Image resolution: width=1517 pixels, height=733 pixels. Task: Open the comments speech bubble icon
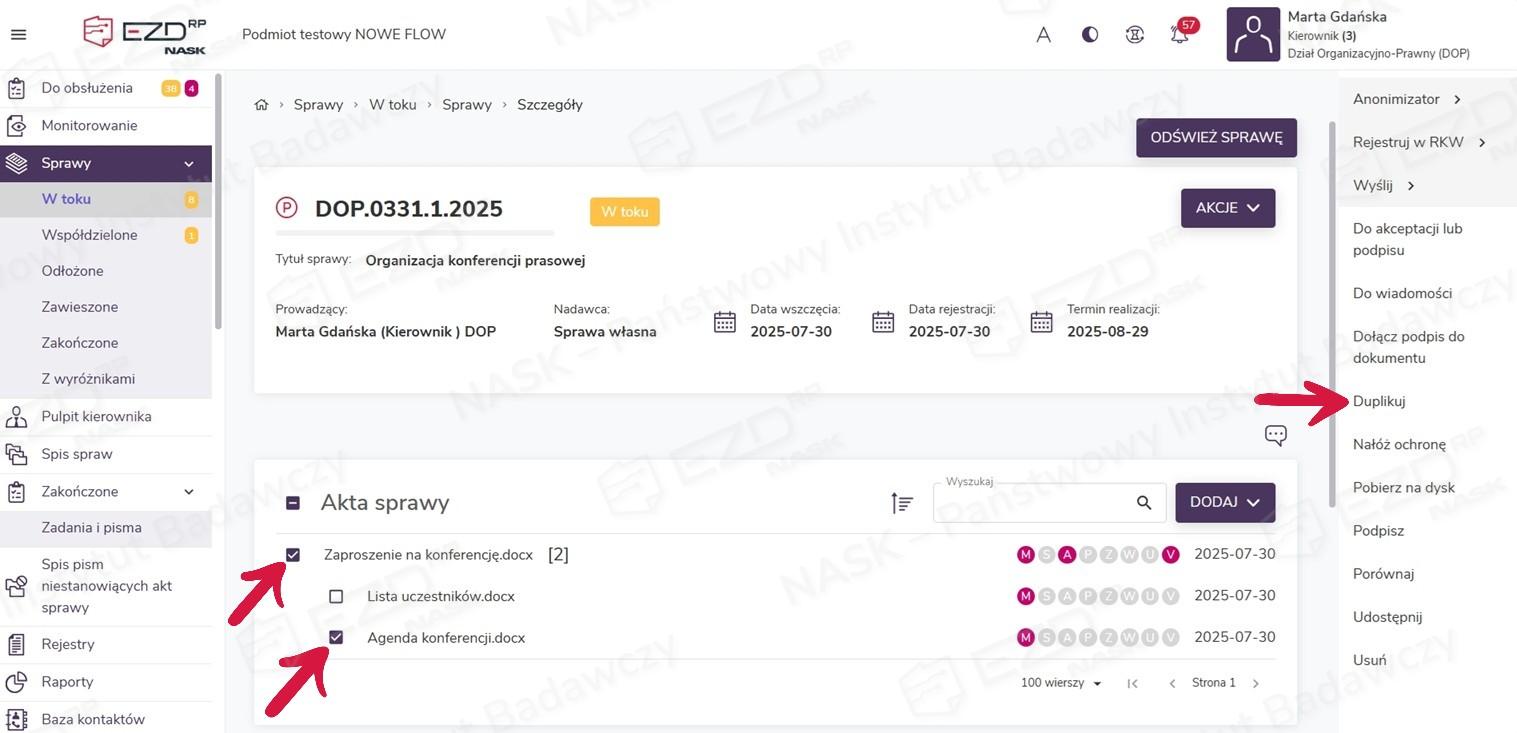(x=1275, y=435)
